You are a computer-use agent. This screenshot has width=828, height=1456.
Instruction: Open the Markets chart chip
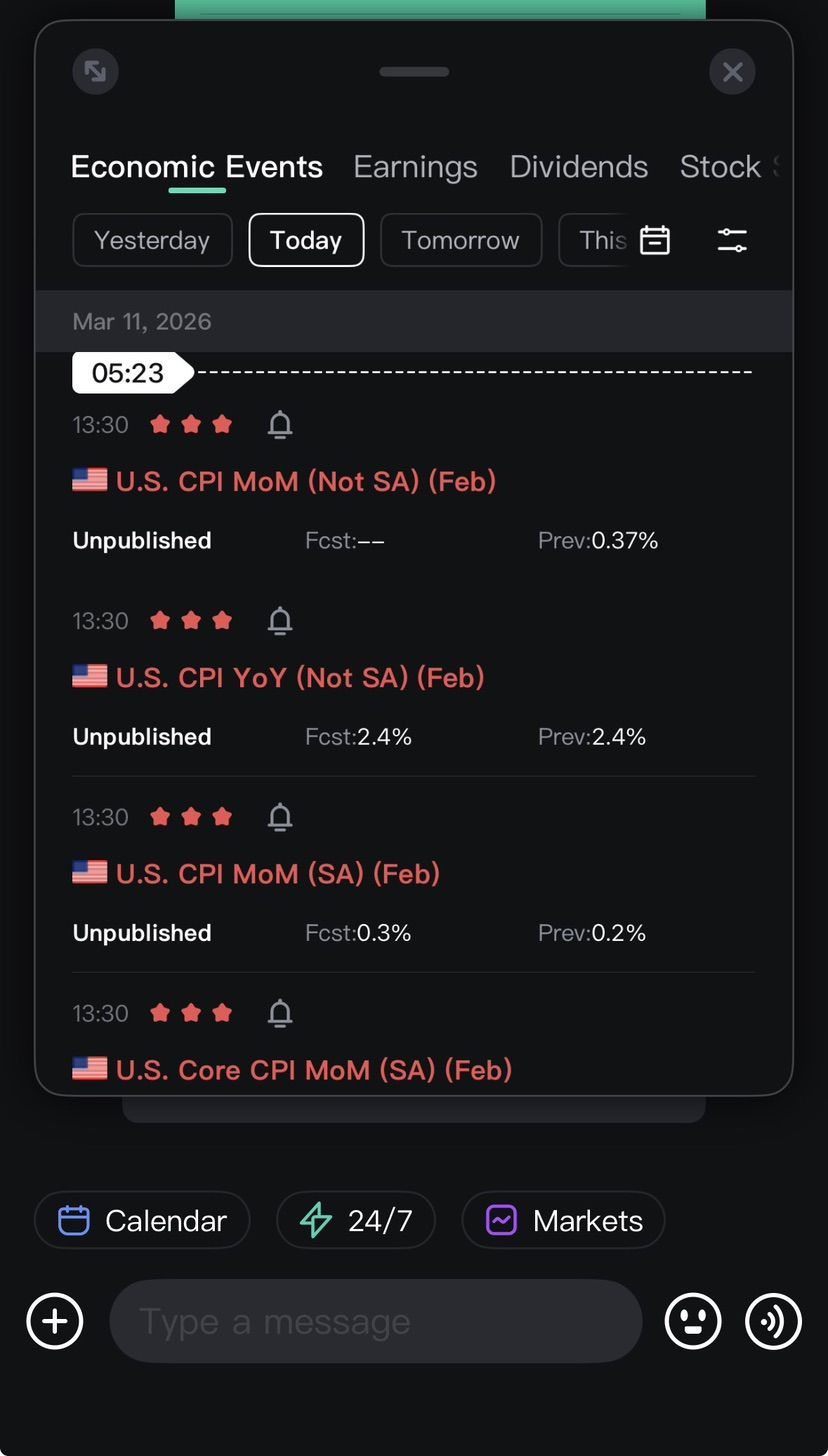pyautogui.click(x=563, y=1220)
